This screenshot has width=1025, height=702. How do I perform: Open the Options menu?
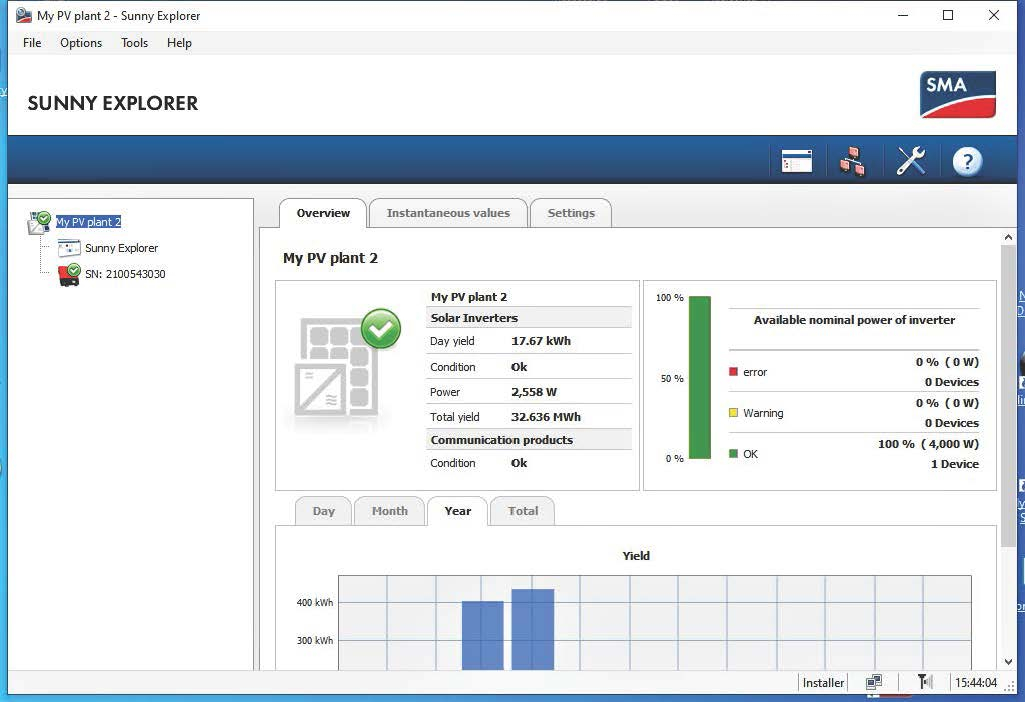(81, 43)
